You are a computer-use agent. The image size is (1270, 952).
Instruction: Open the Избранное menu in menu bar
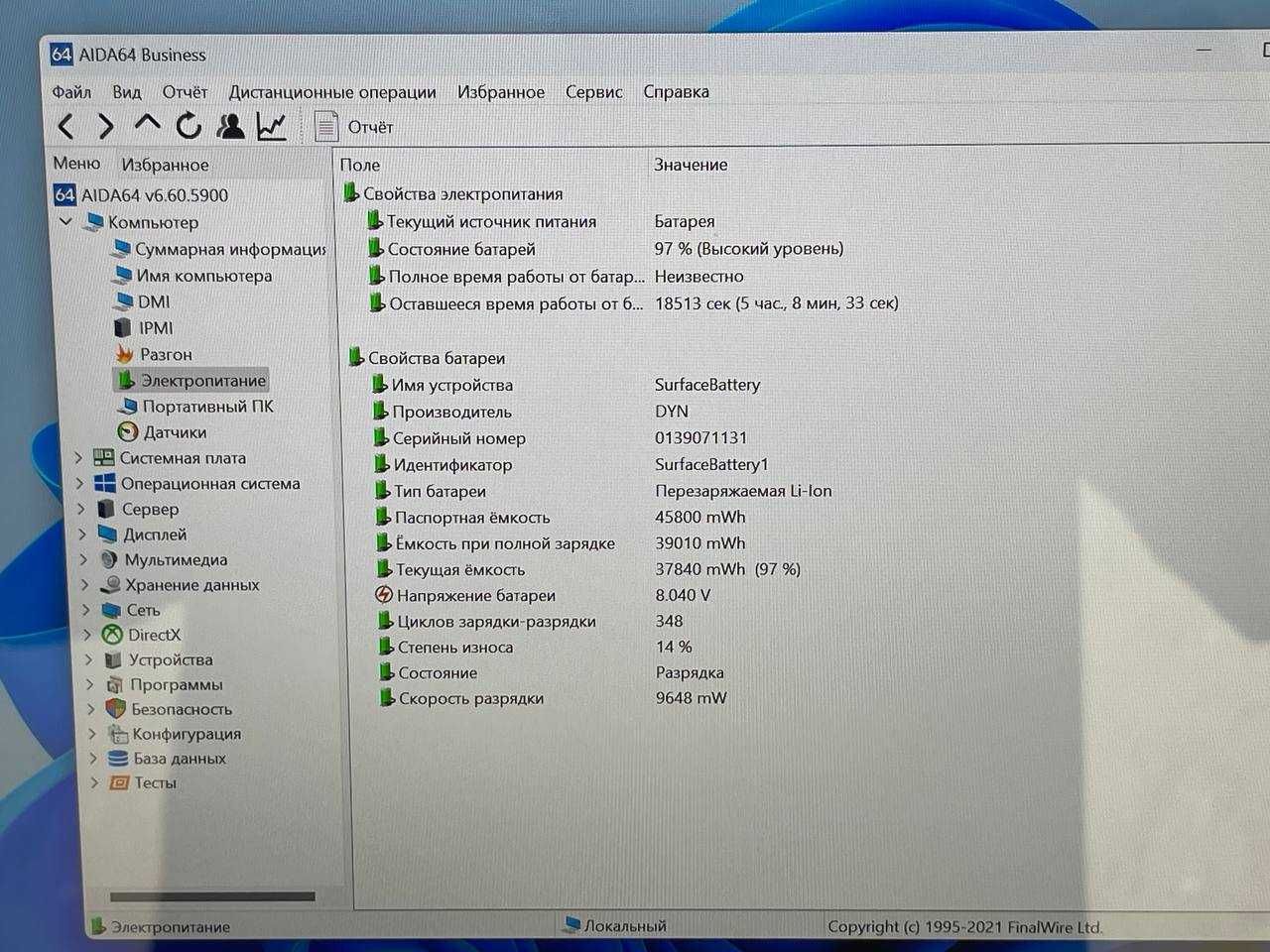pos(500,92)
